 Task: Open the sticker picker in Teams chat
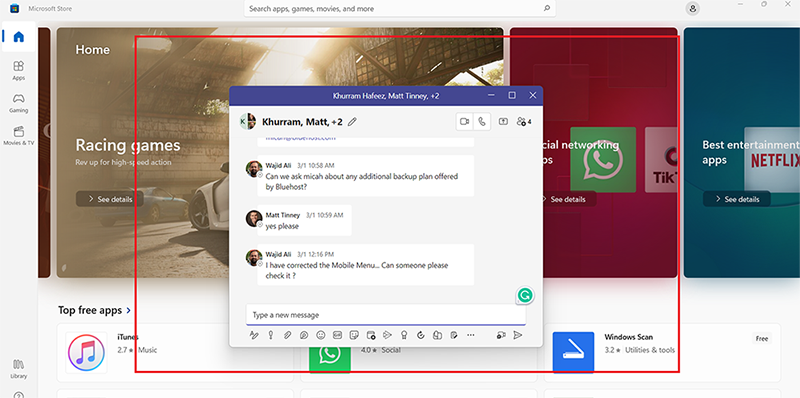pos(354,335)
